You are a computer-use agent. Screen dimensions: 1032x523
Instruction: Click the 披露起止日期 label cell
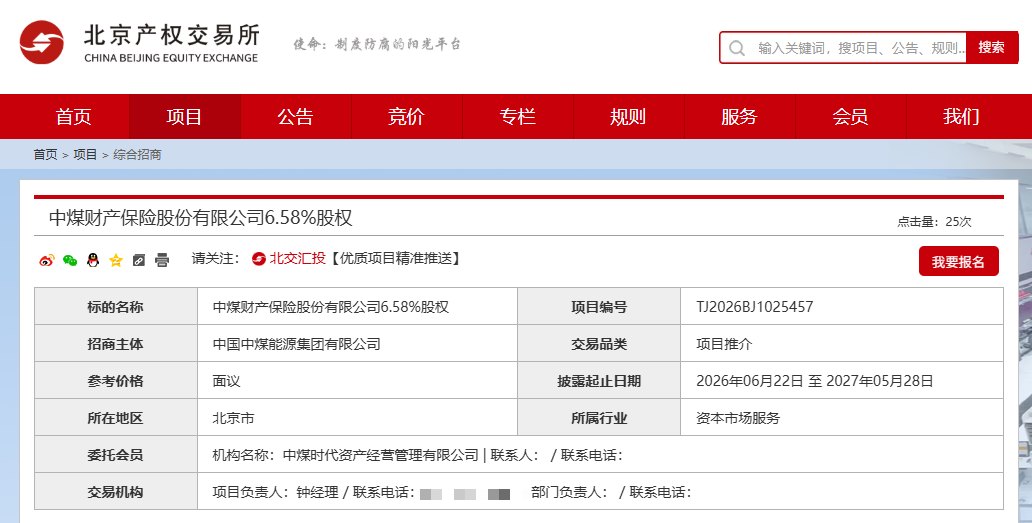(599, 381)
